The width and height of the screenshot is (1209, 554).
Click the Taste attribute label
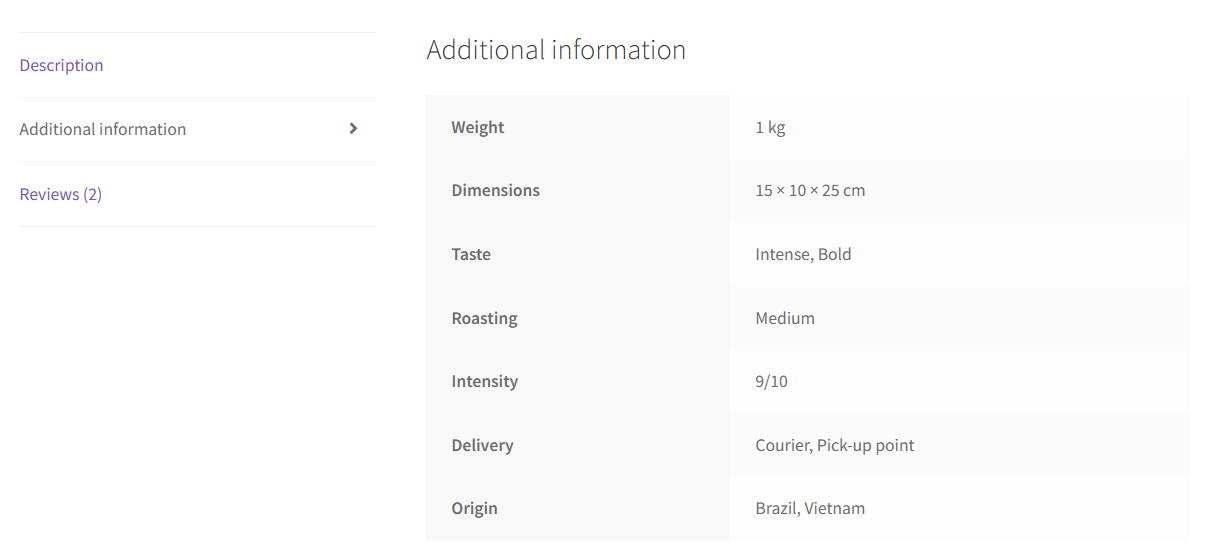471,254
